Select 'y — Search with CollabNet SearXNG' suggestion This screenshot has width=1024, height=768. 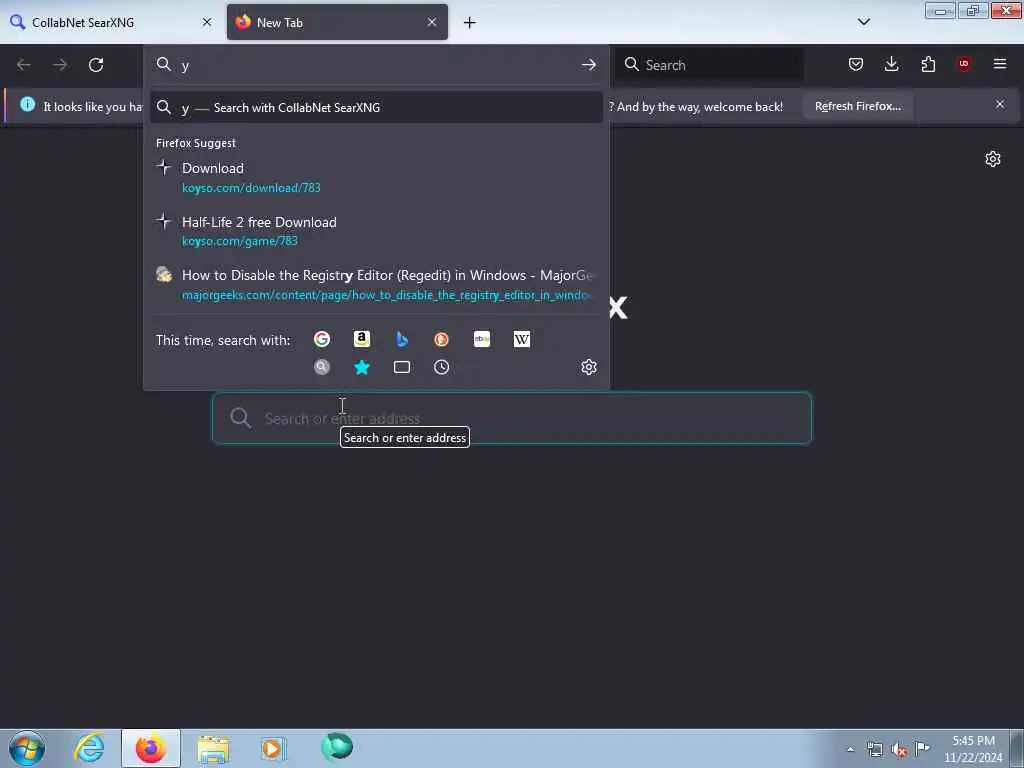(x=376, y=108)
